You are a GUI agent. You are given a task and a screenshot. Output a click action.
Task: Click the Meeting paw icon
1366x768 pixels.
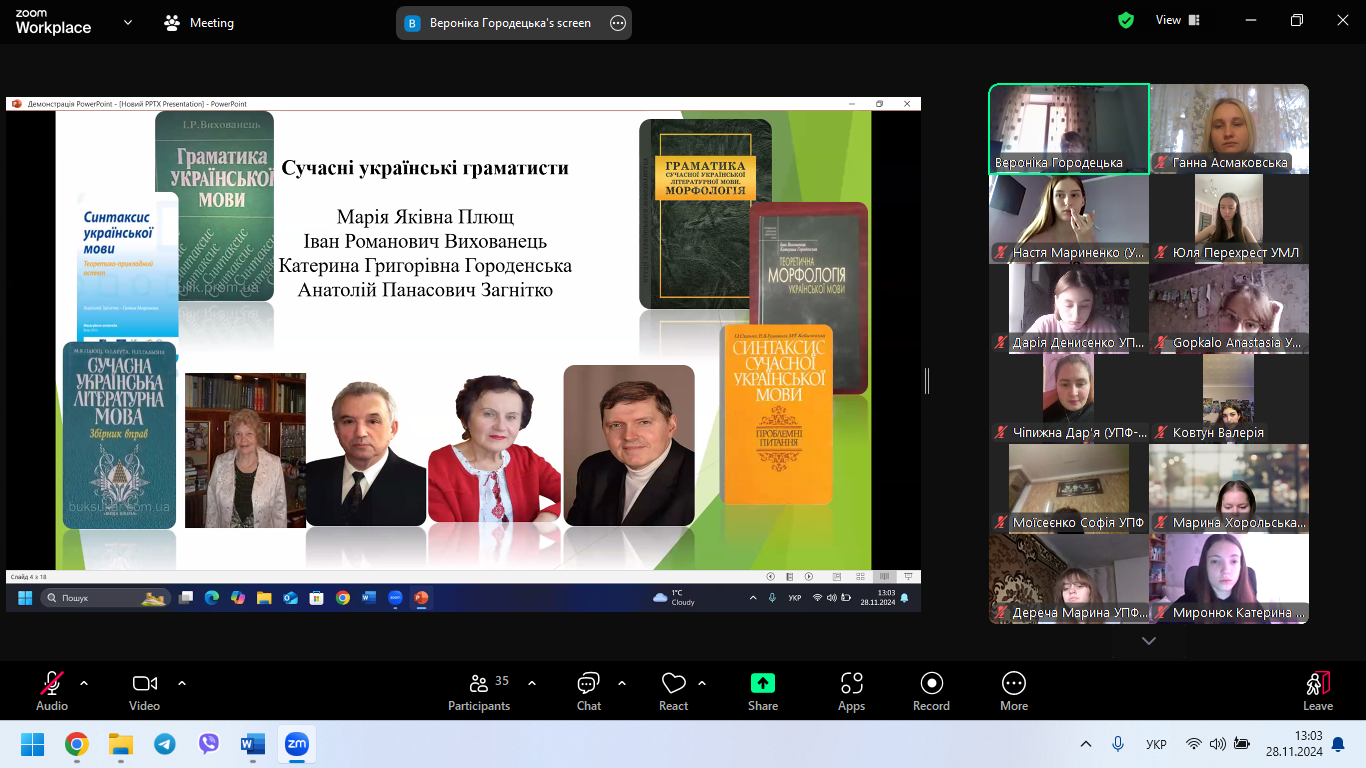[173, 22]
